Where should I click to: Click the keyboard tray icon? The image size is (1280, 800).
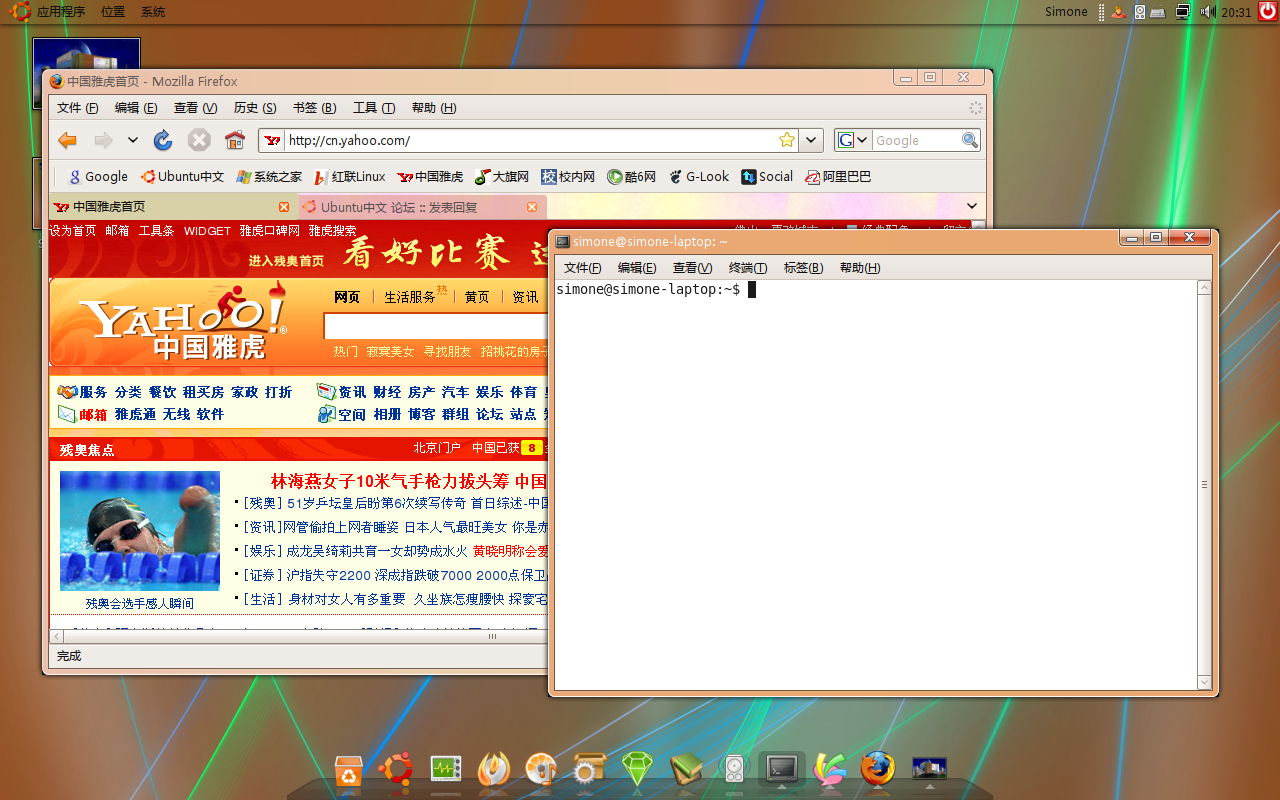1158,12
